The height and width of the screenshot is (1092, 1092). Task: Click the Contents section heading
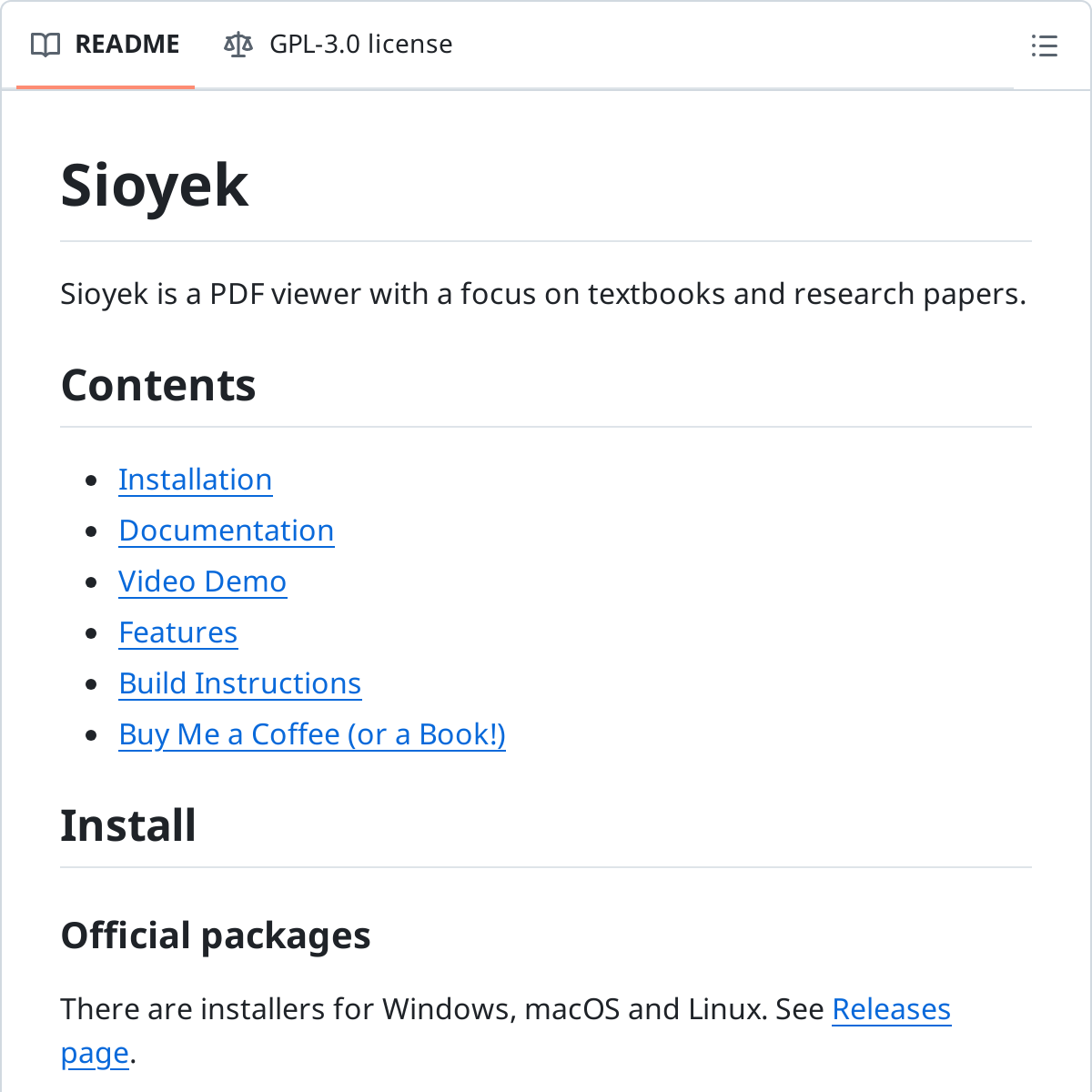tap(157, 385)
